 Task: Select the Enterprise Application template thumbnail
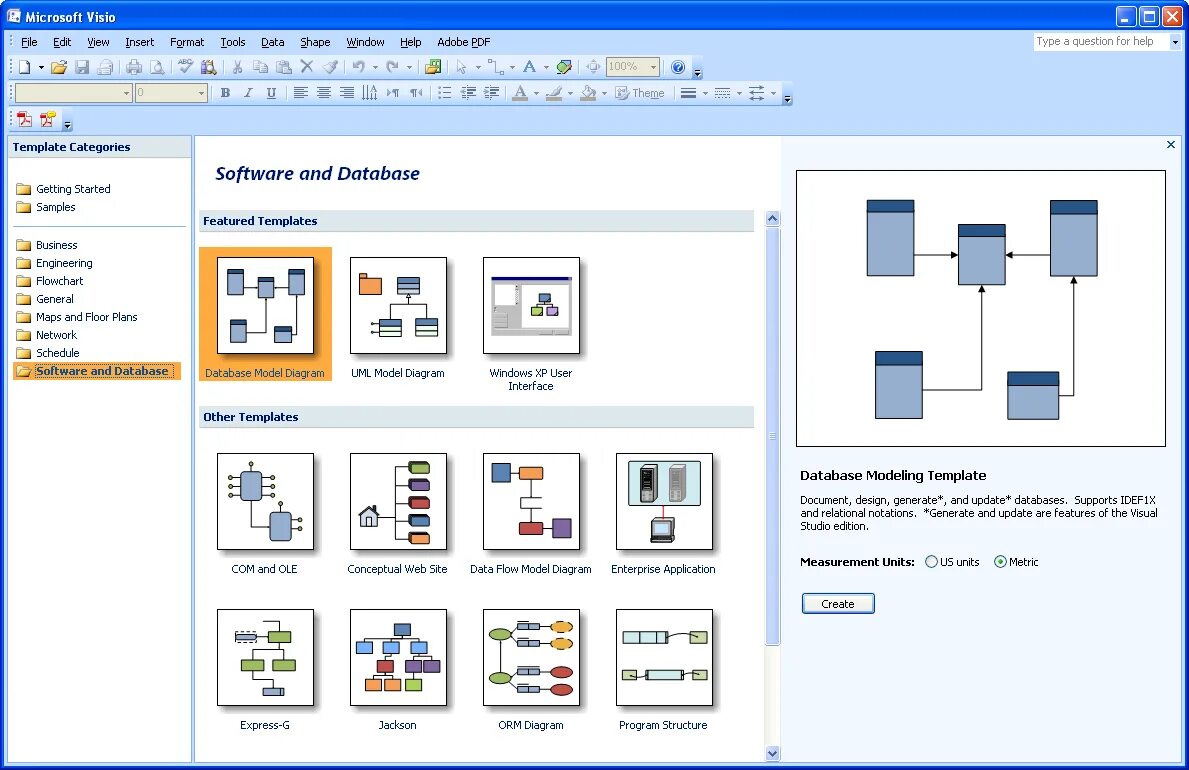(x=664, y=501)
